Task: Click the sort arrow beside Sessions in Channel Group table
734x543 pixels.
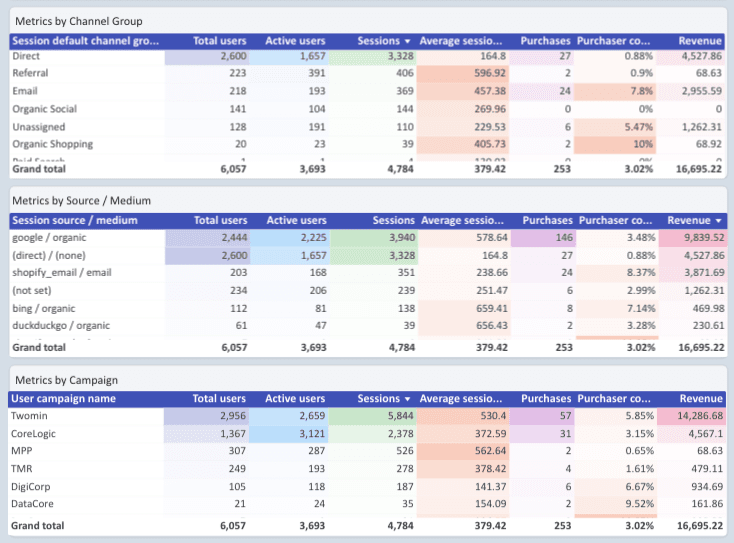Action: (x=407, y=41)
